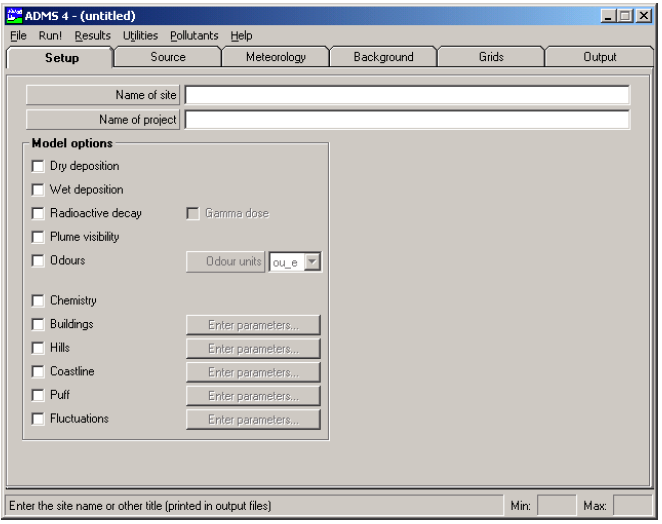Enable the Buildings model option
662x524 pixels.
38,324
